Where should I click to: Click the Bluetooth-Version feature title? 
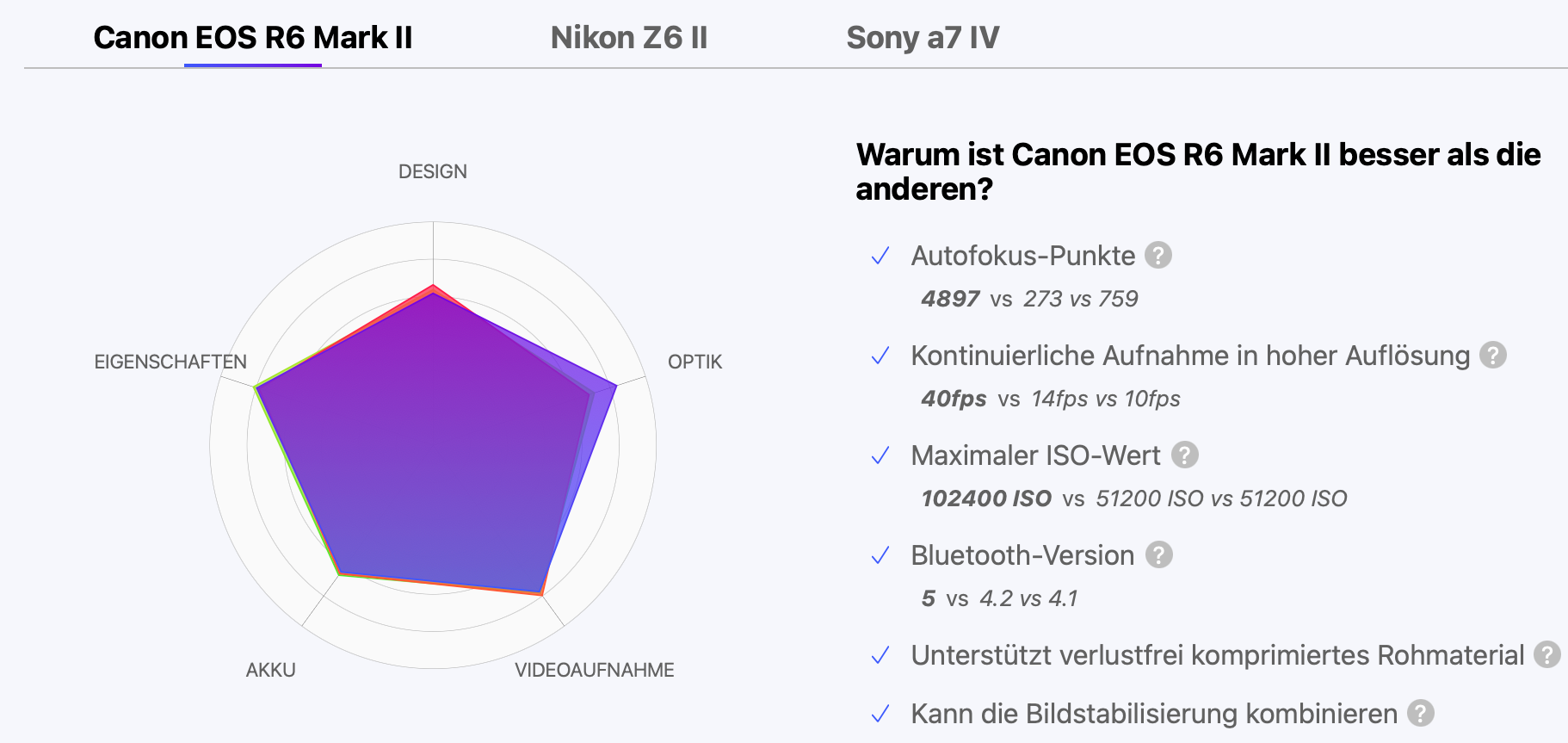pyautogui.click(x=1022, y=555)
